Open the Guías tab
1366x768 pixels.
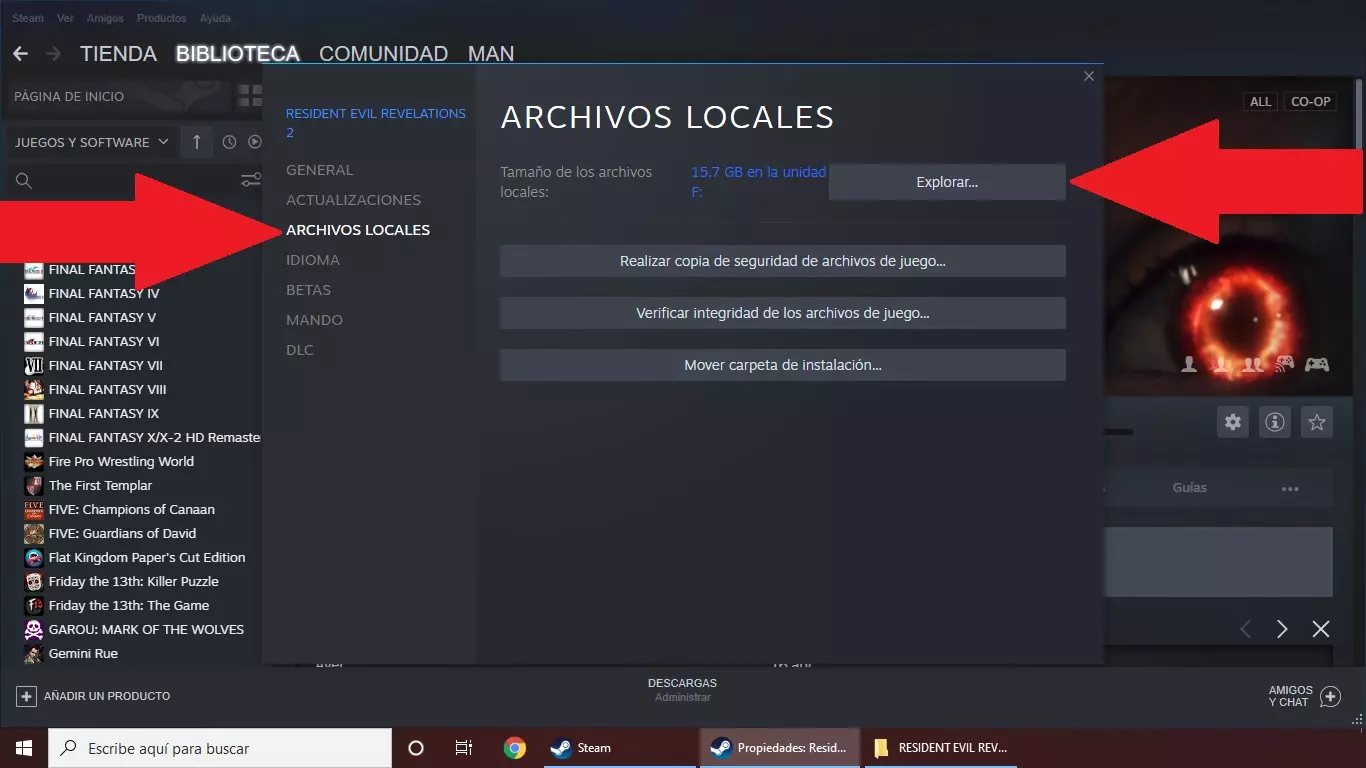coord(1190,488)
